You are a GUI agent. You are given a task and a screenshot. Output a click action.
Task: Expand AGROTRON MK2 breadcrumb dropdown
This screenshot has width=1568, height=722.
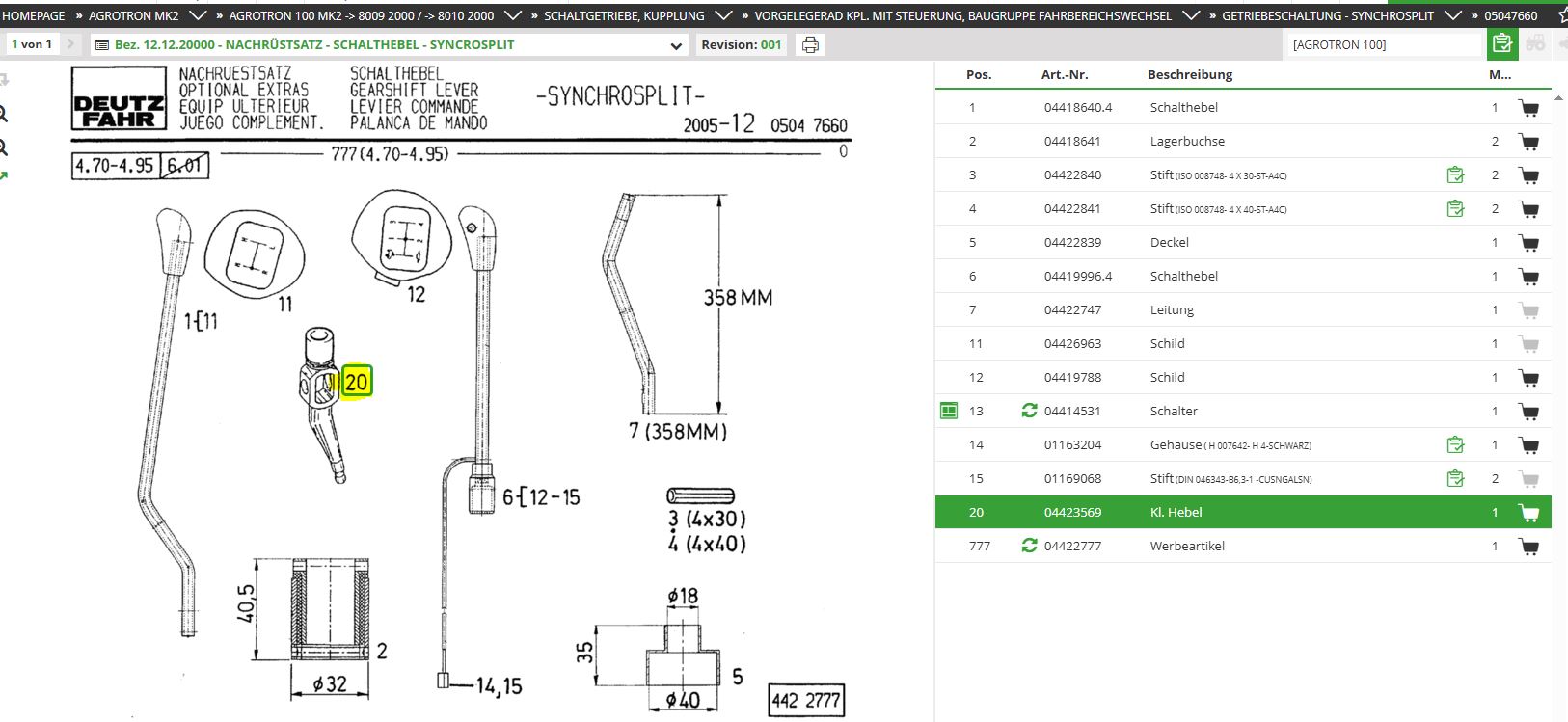pyautogui.click(x=198, y=15)
